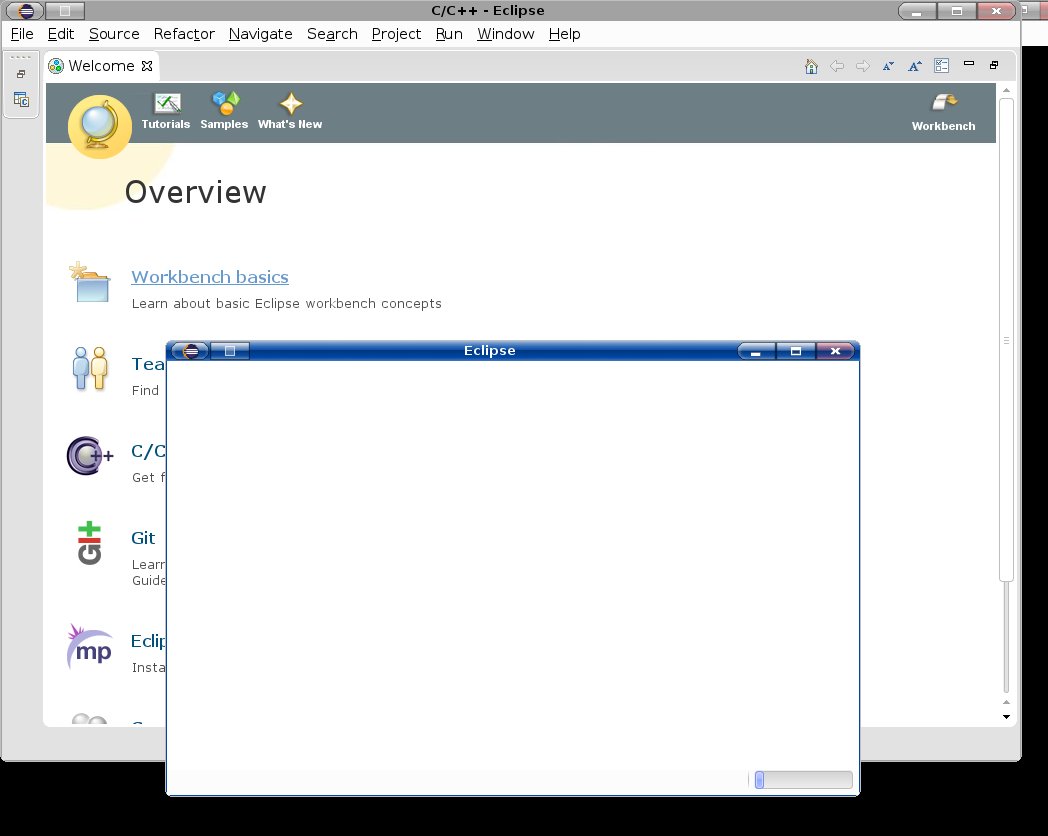Click the Overview globe icon
The width and height of the screenshot is (1048, 836).
(100, 126)
